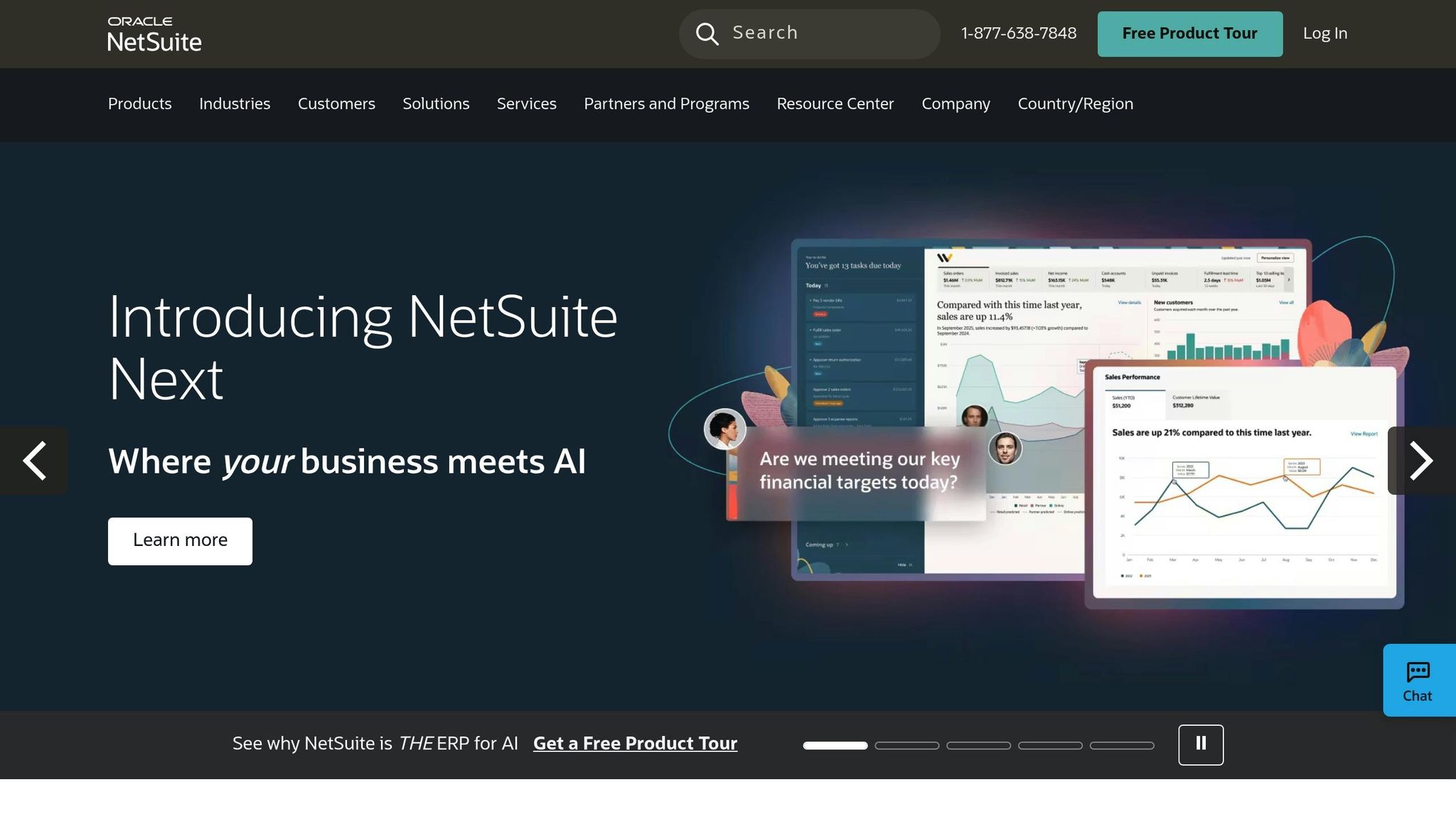
Task: Expand the Solutions navigation item
Action: pos(436,104)
